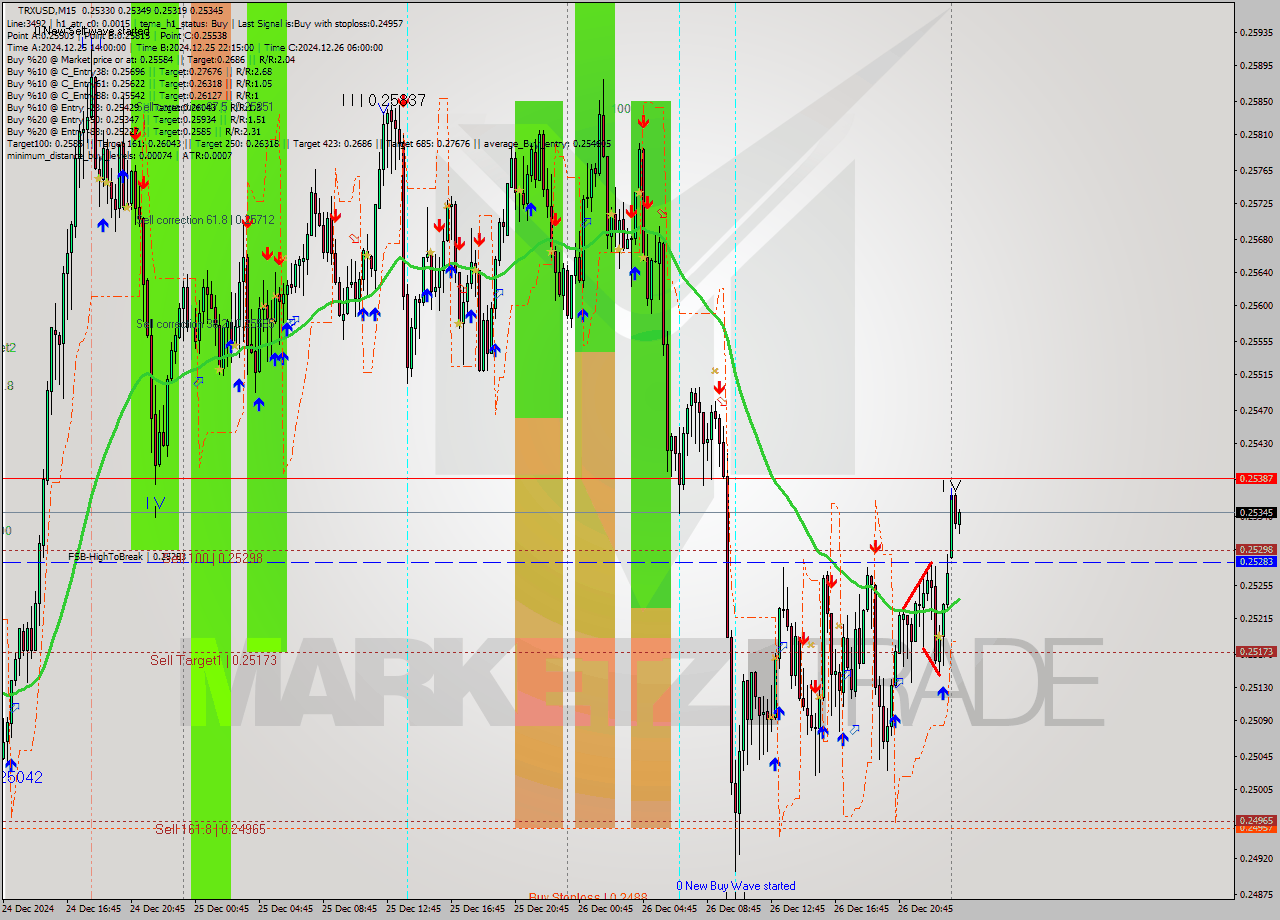The height and width of the screenshot is (920, 1280).
Task: Click the '26 Dec 04:45' time label
Action: [x=670, y=909]
